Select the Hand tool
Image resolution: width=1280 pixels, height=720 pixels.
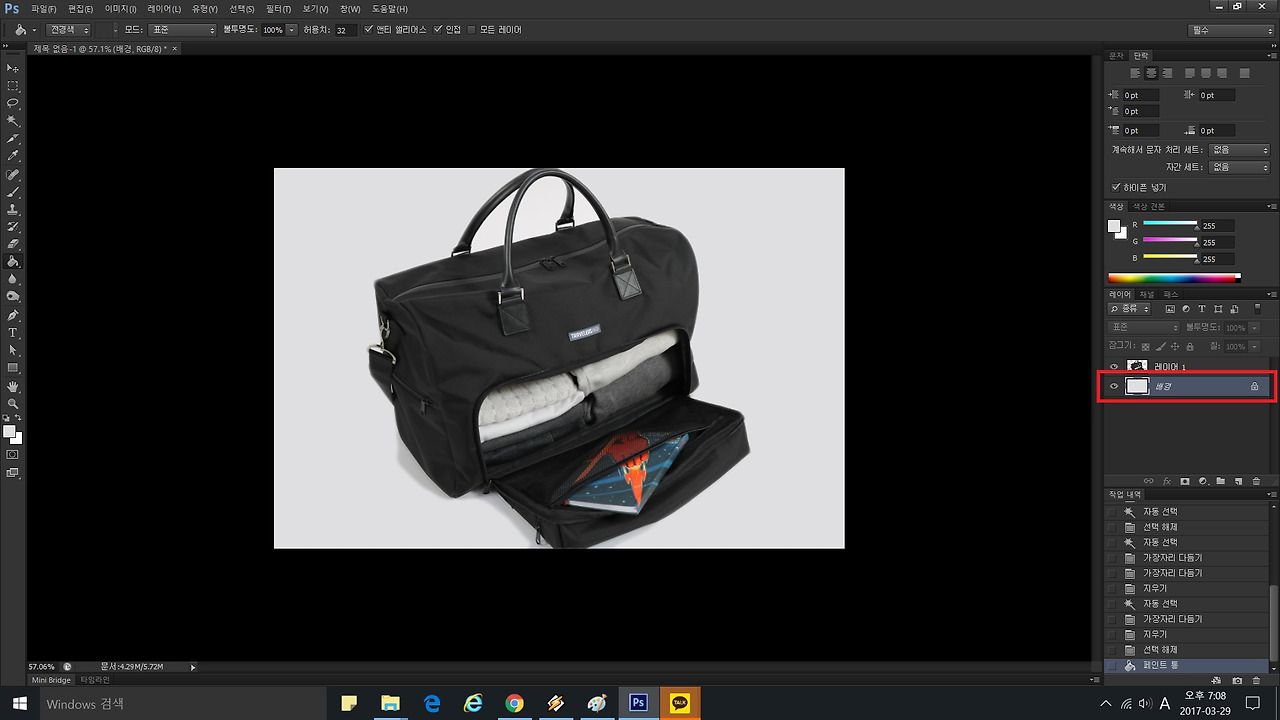pyautogui.click(x=13, y=386)
